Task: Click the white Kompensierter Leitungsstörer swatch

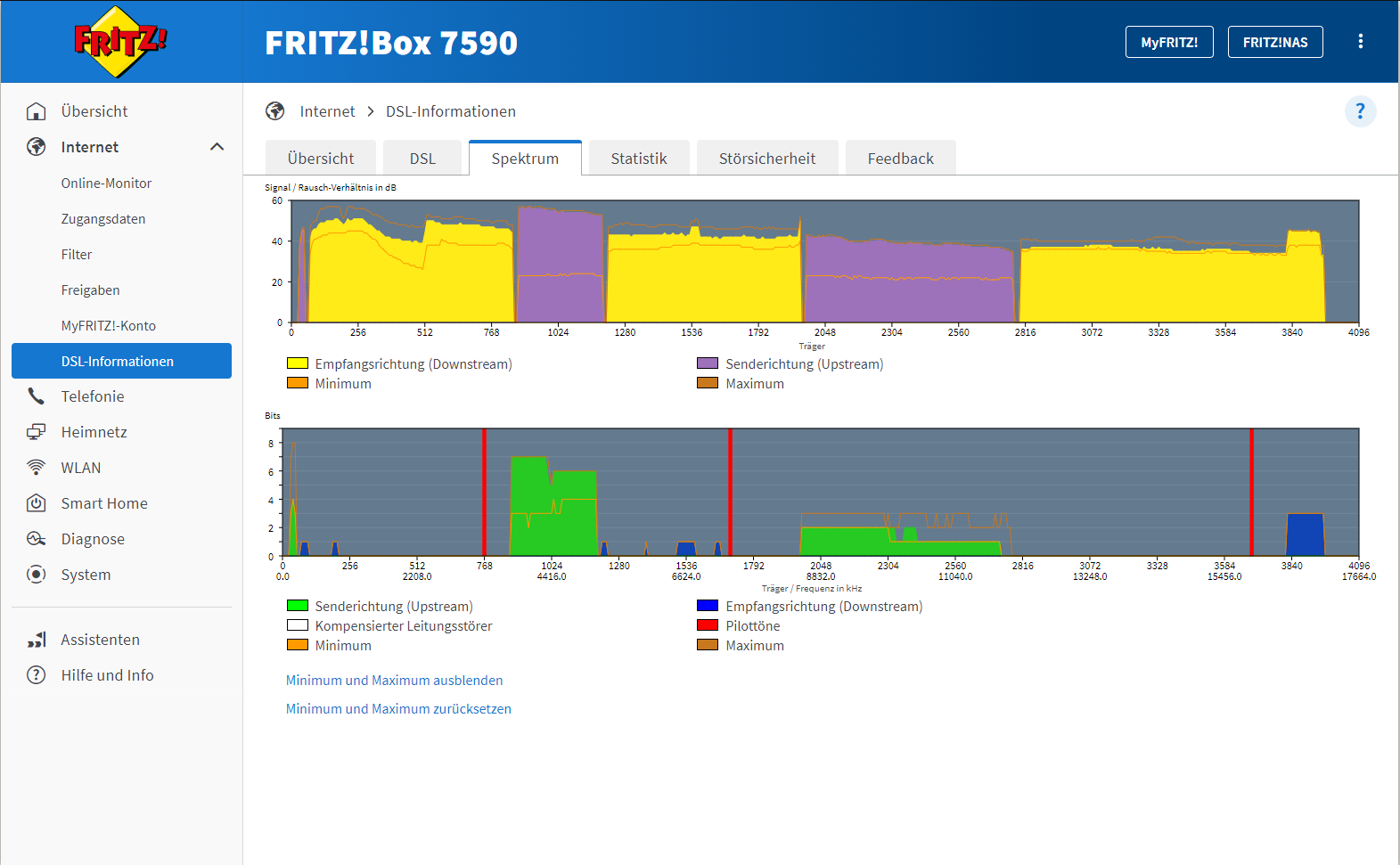Action: pos(298,625)
